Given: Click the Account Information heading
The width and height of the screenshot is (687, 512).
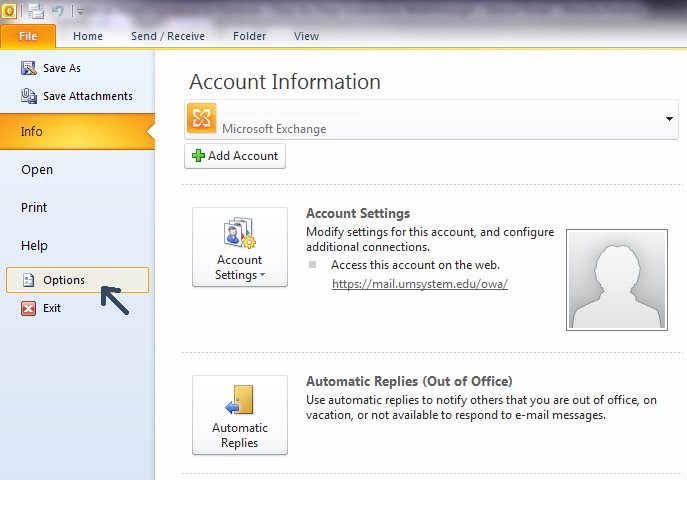Looking at the screenshot, I should (x=285, y=81).
